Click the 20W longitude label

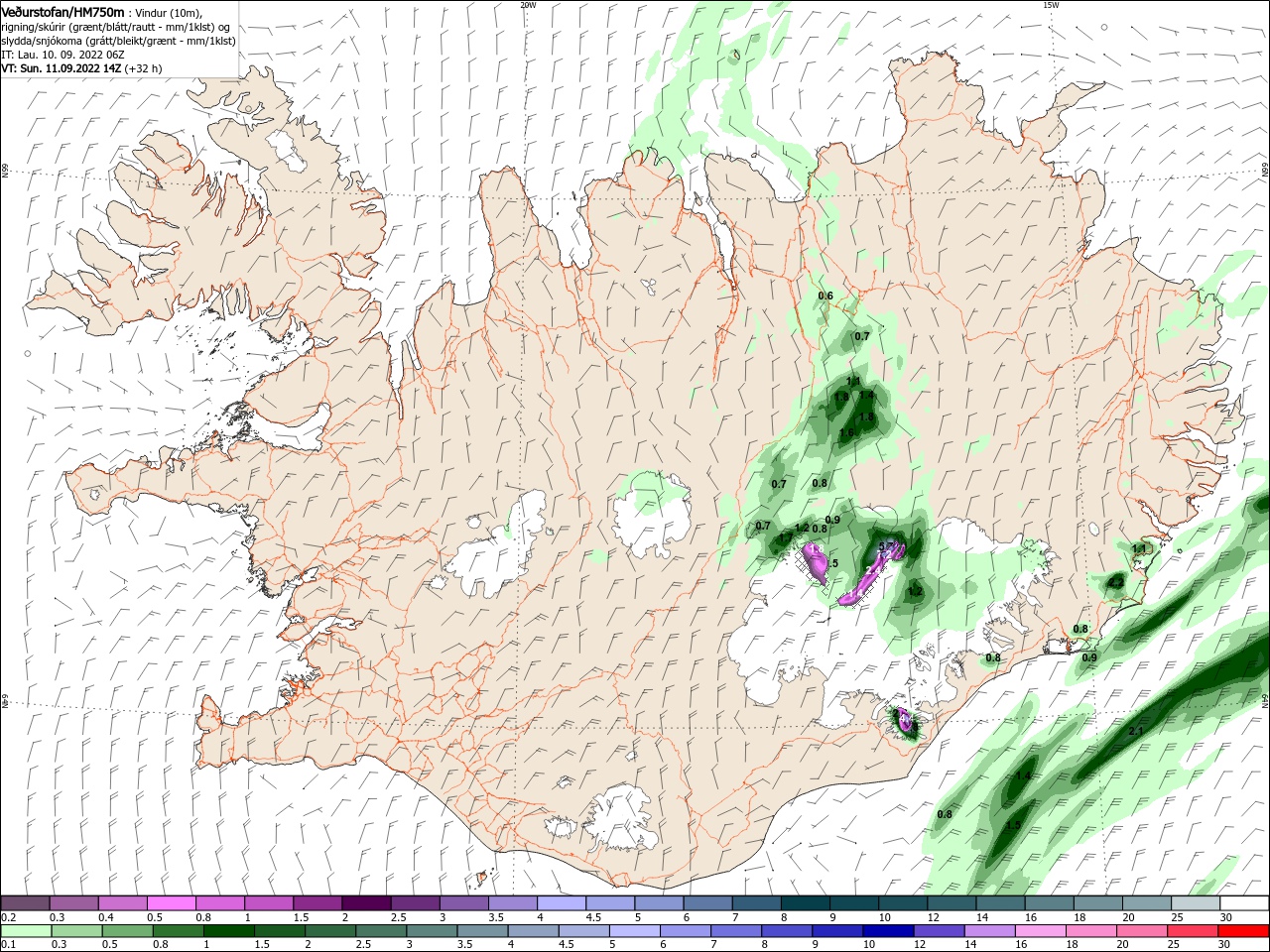pyautogui.click(x=528, y=5)
